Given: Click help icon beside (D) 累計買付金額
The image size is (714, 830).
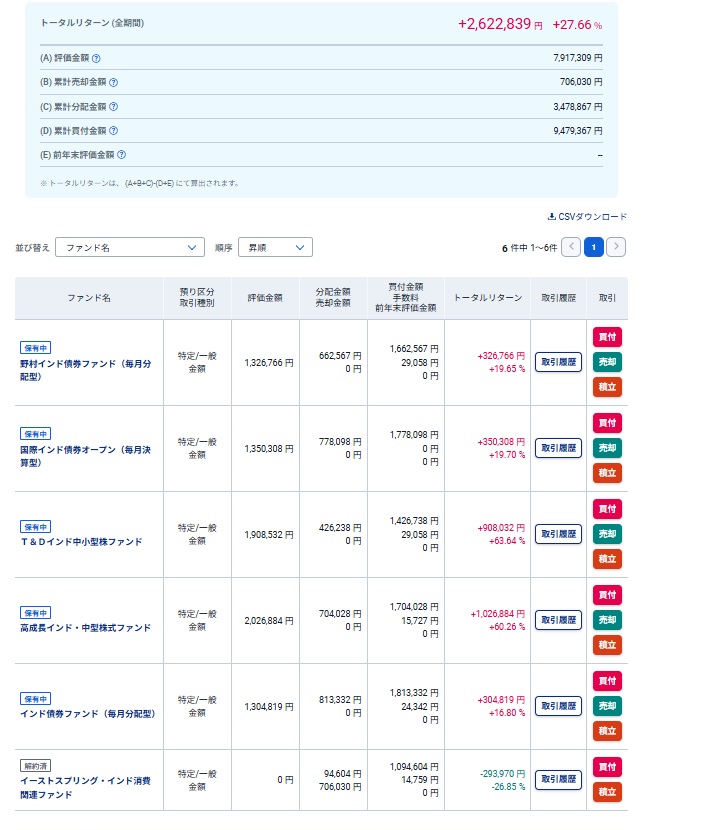Looking at the screenshot, I should pyautogui.click(x=113, y=131).
